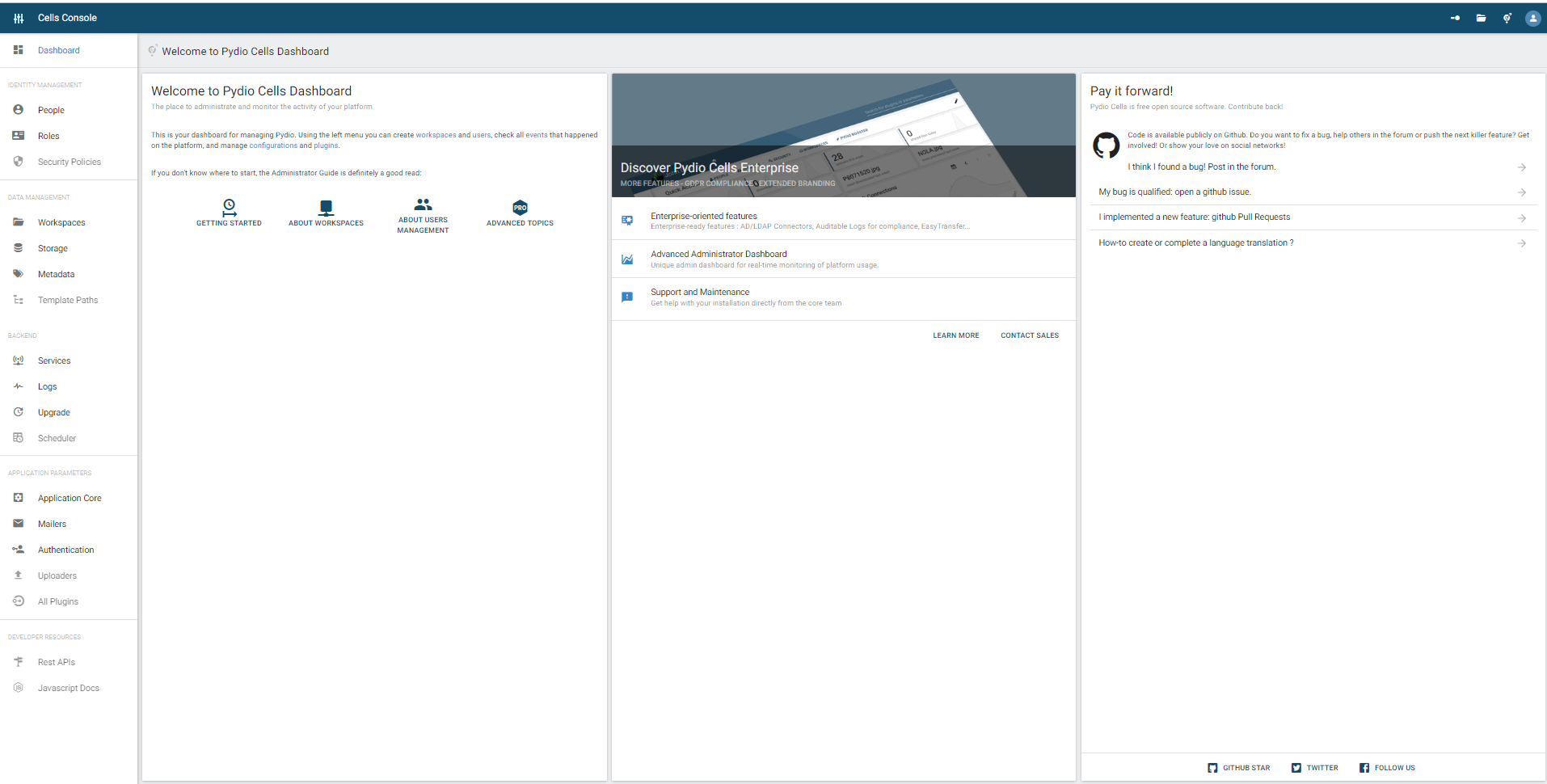1547x784 pixels.
Task: Click the Roles badge icon in sidebar
Action: 18,136
